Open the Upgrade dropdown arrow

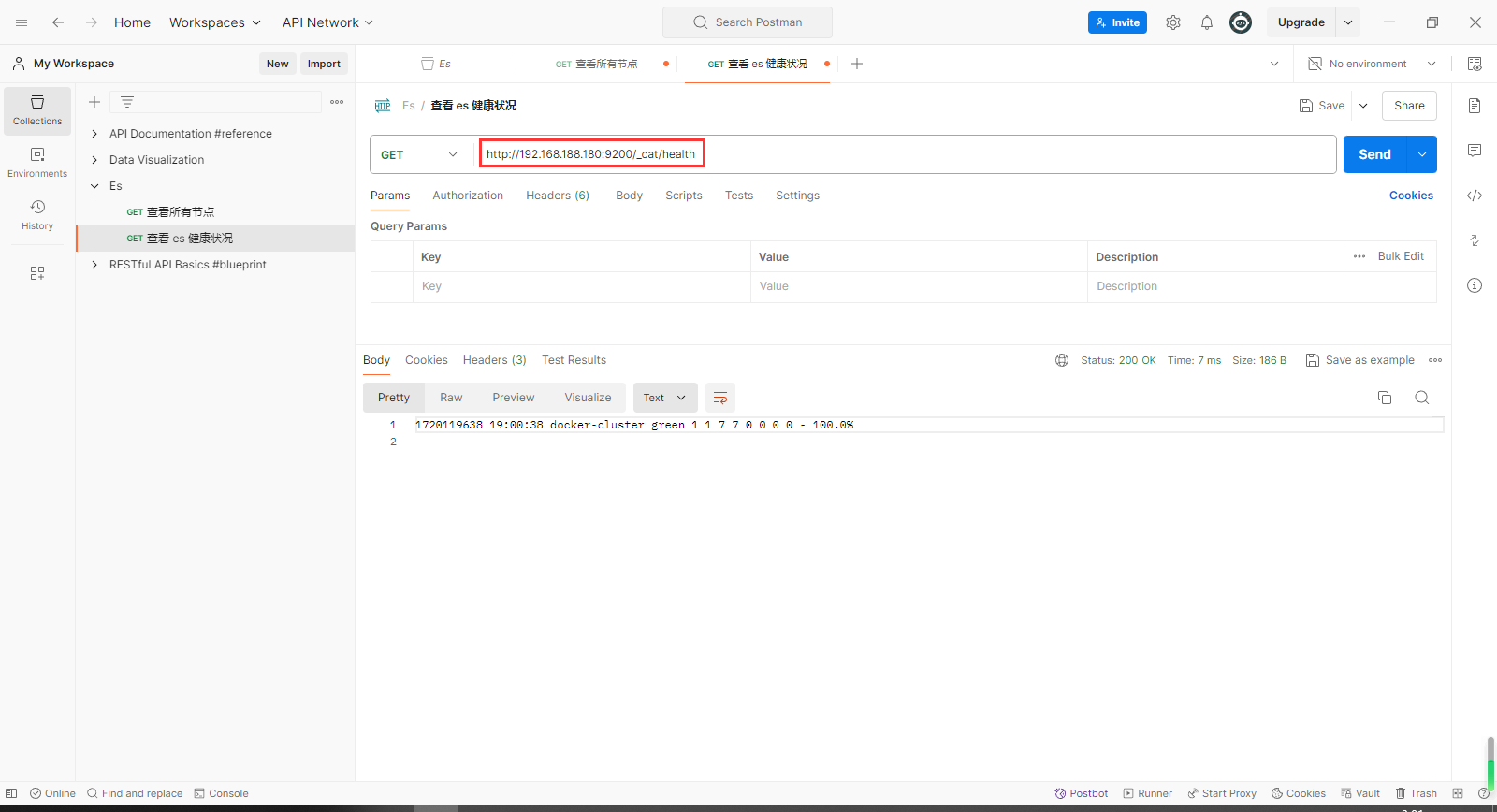pos(1348,22)
